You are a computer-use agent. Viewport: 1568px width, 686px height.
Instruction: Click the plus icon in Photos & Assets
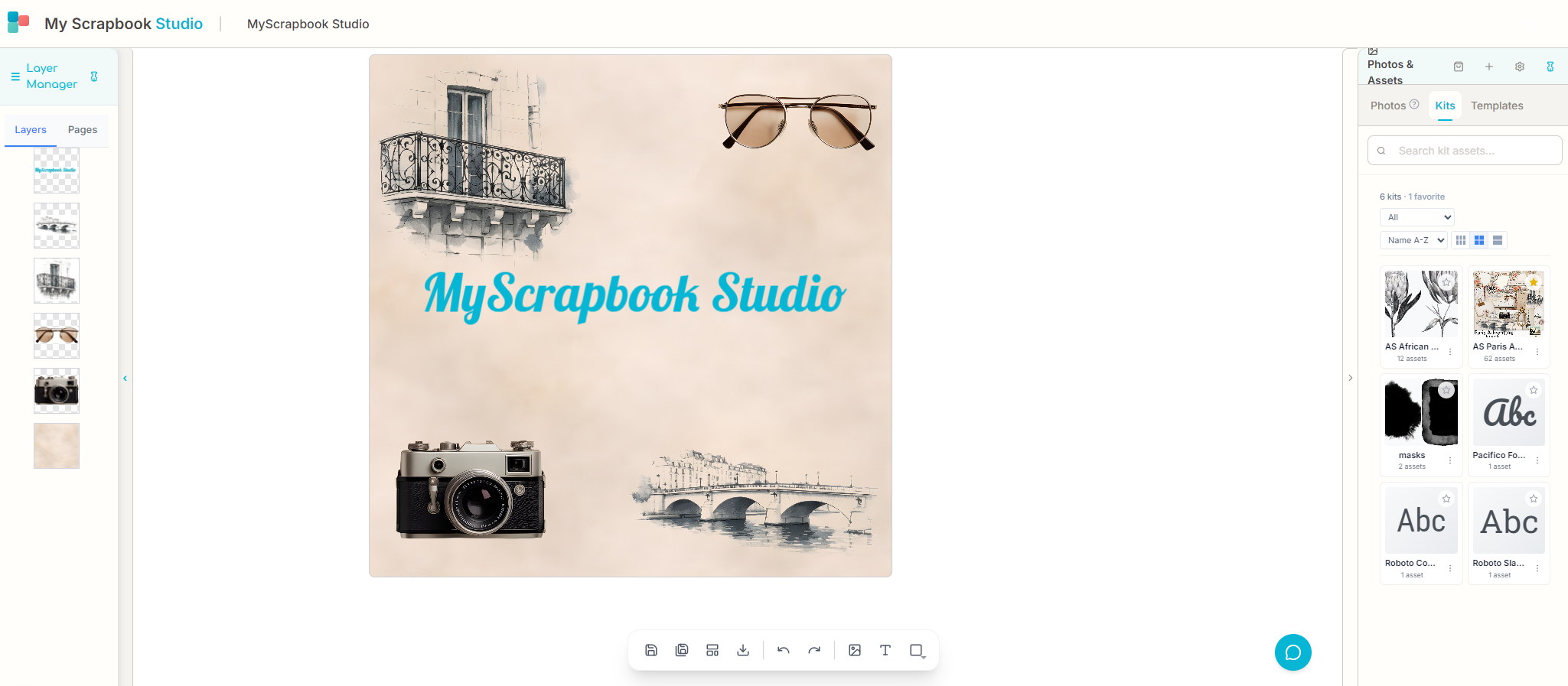click(1489, 67)
